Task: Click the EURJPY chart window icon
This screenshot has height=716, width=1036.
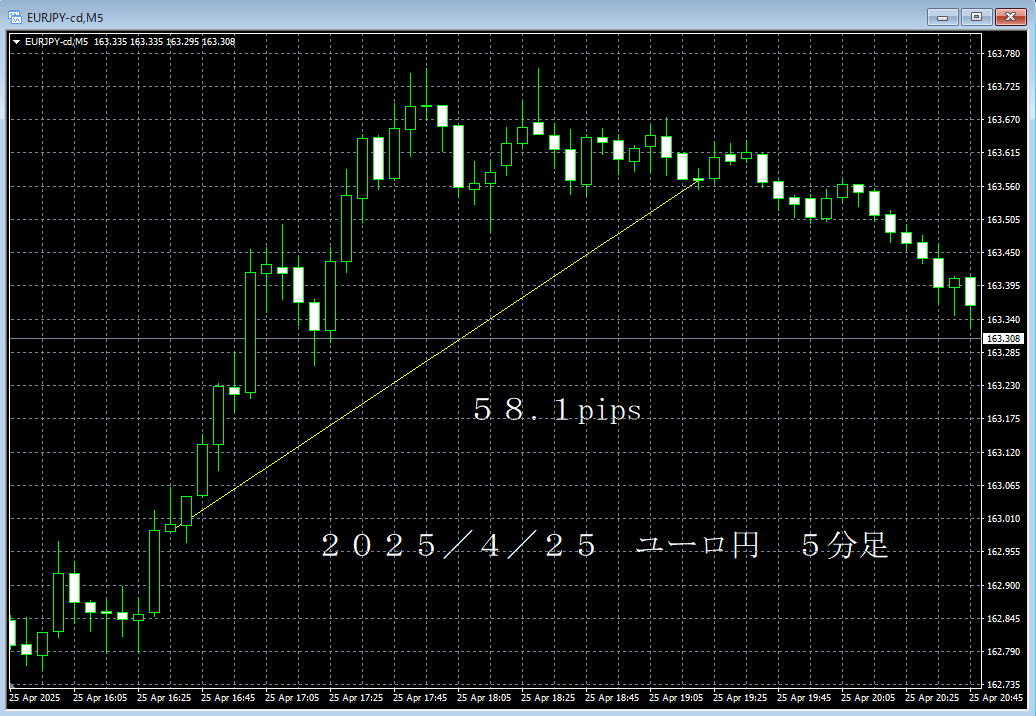Action: pos(15,17)
